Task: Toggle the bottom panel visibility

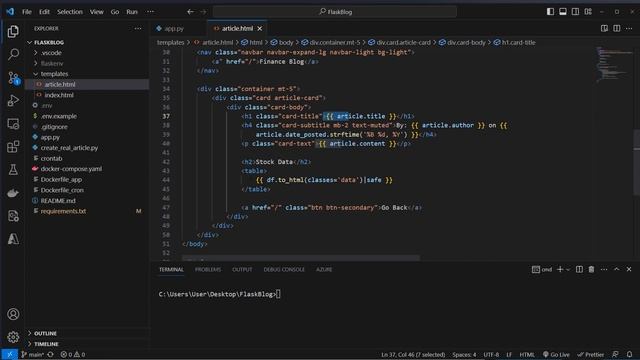Action: [x=563, y=11]
